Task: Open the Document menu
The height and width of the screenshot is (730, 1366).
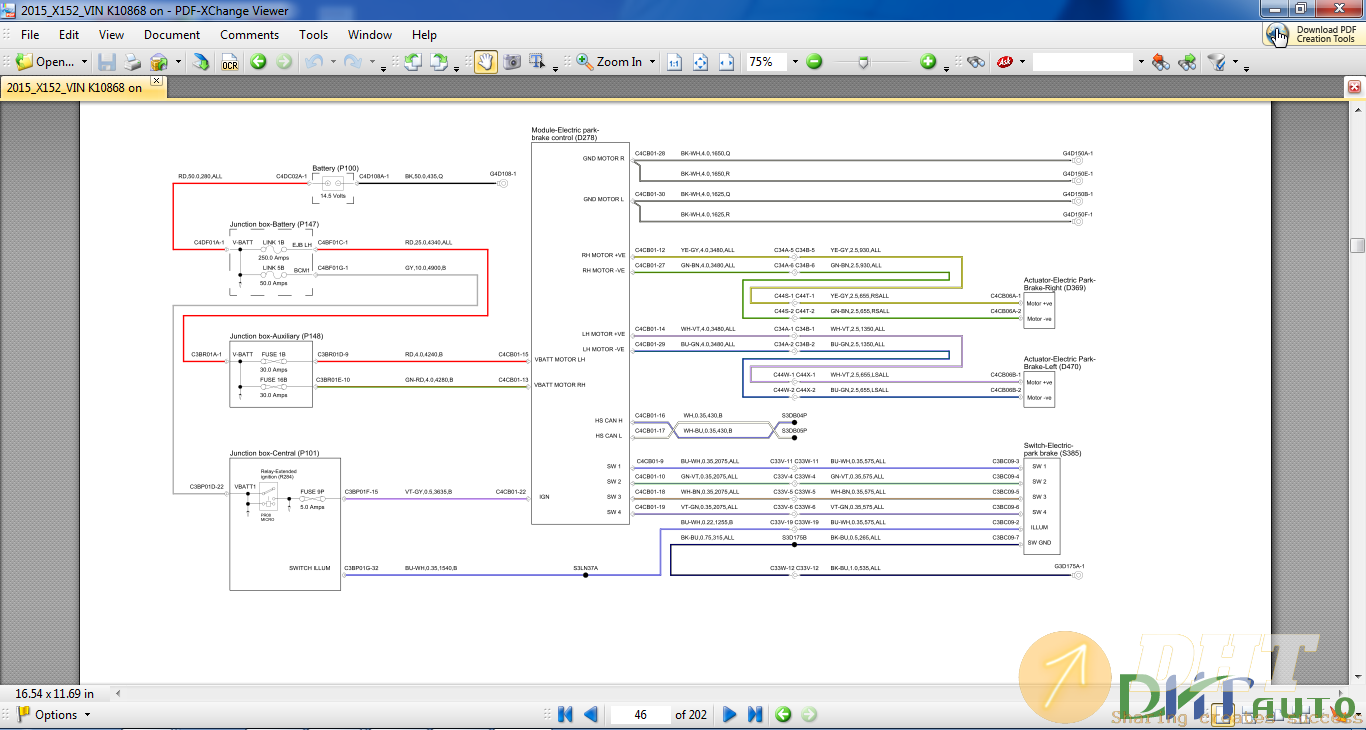Action: [x=172, y=34]
